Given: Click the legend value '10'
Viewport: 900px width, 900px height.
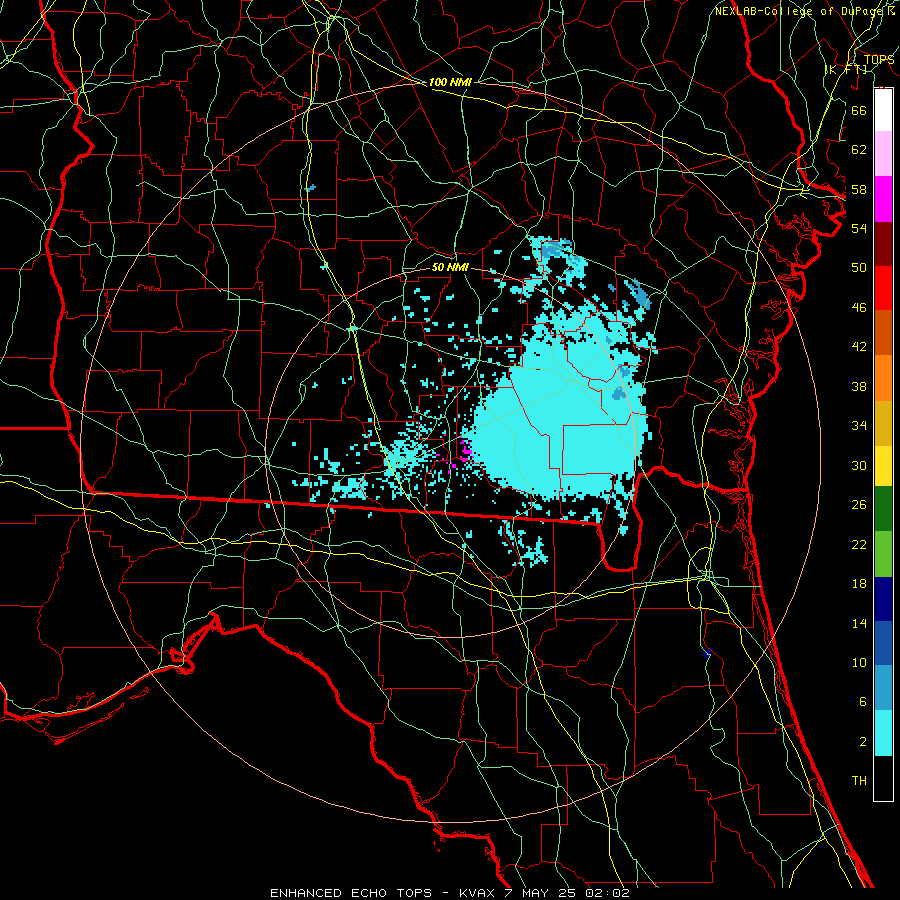Looking at the screenshot, I should tap(859, 663).
